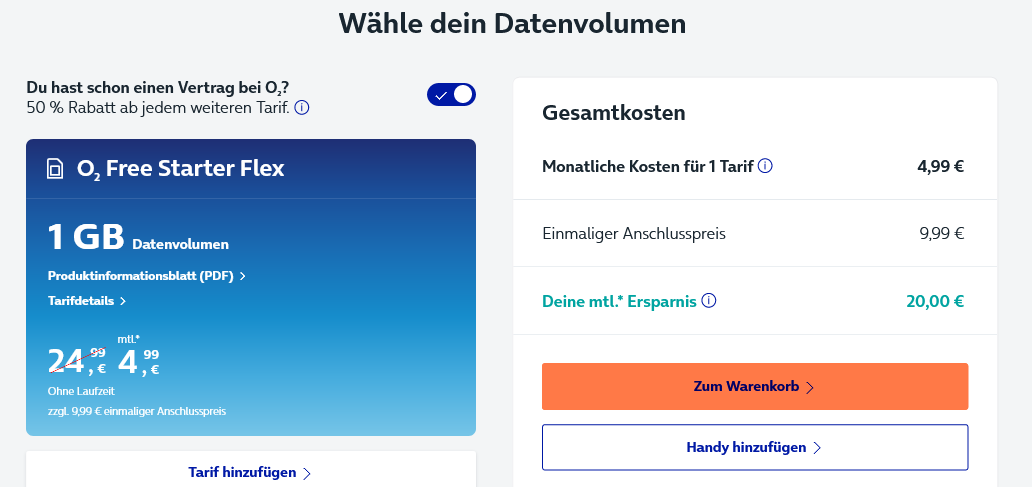Click the SIM card icon in tariff header

coord(55,168)
